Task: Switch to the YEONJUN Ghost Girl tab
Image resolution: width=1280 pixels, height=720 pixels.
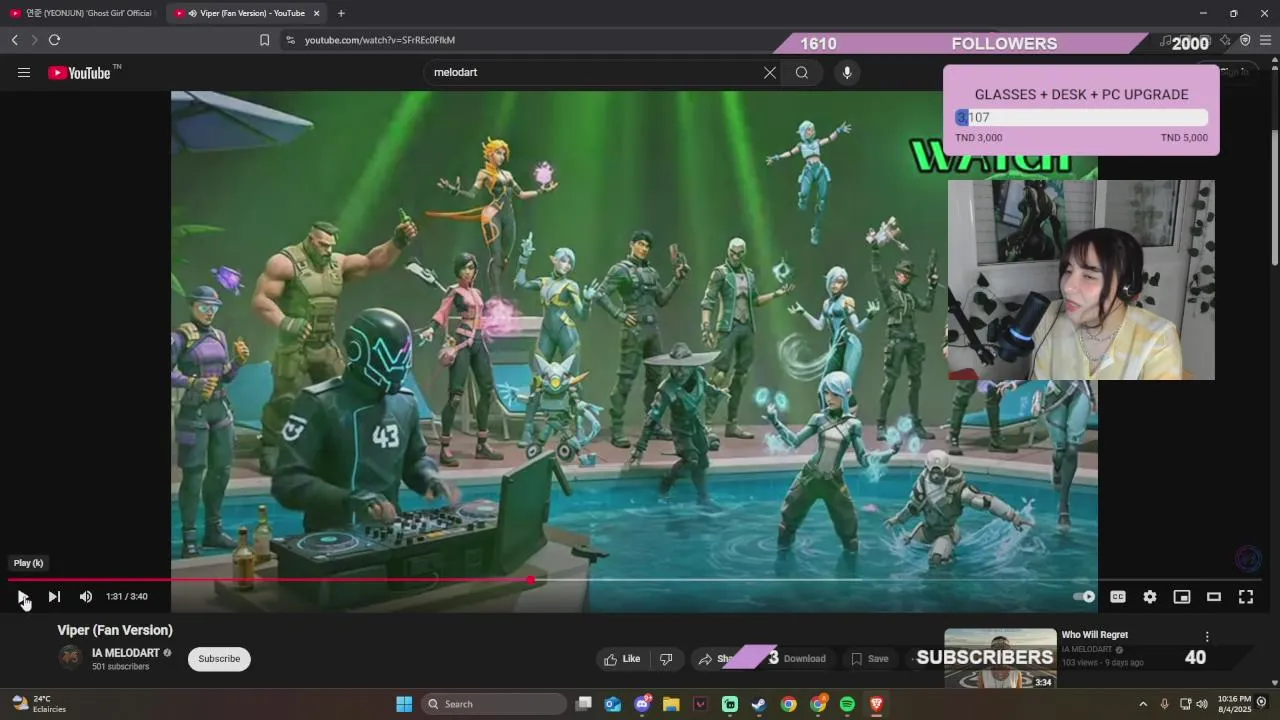Action: [x=82, y=13]
